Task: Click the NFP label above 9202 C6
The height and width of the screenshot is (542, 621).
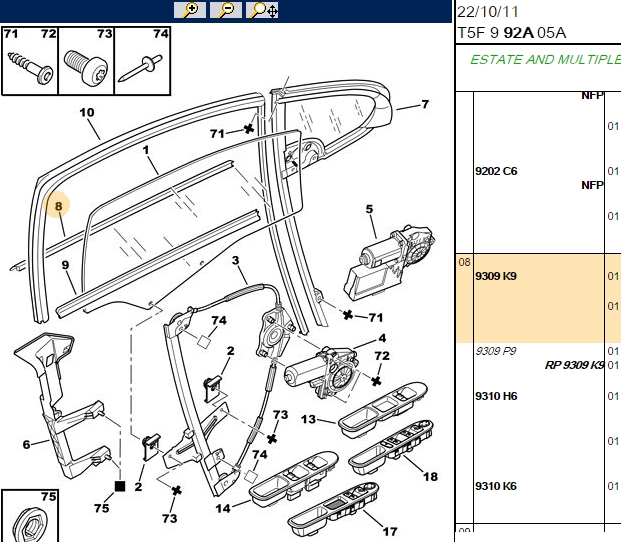Action: coord(592,95)
